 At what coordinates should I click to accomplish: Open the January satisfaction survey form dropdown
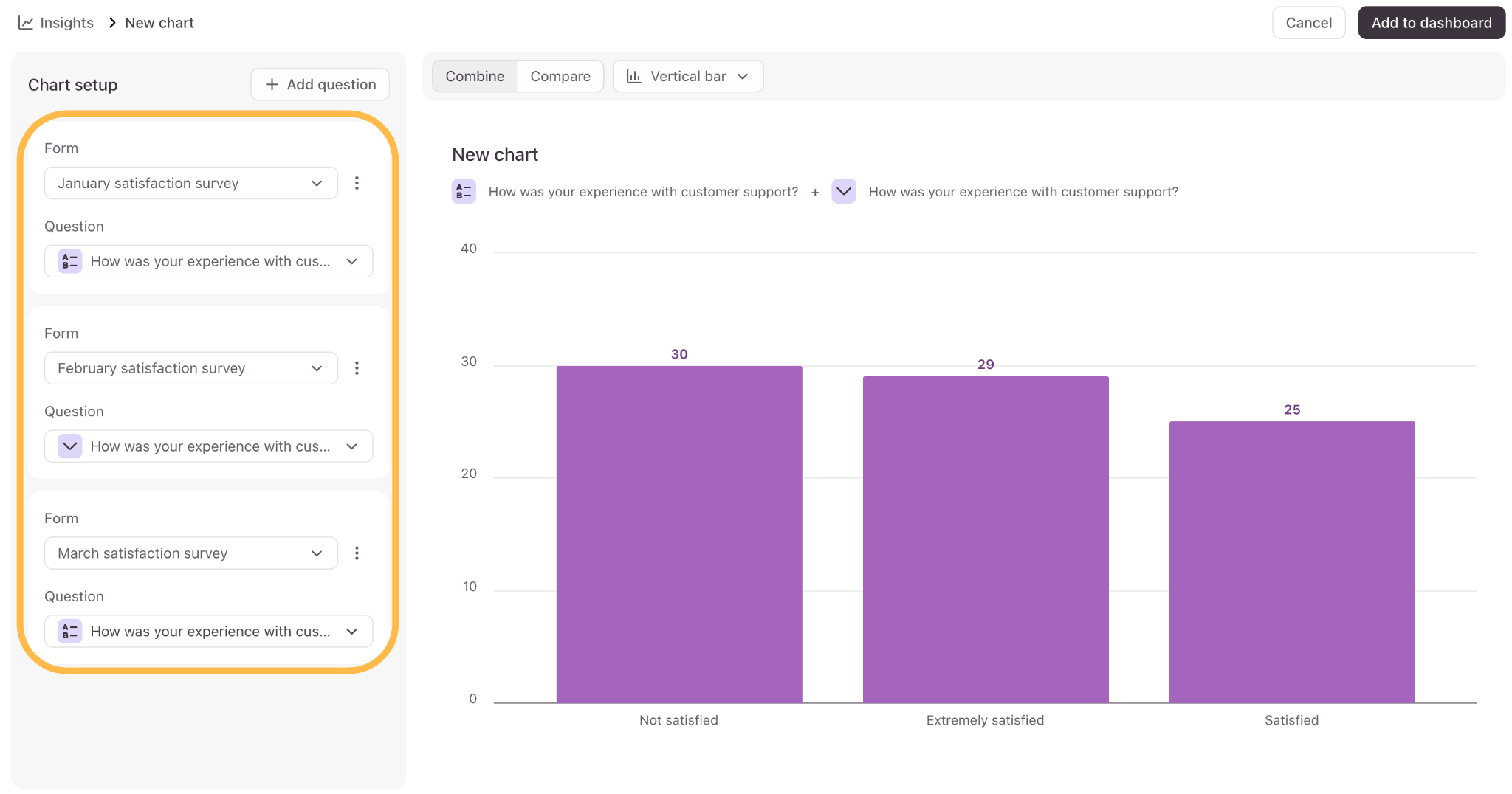click(x=191, y=183)
